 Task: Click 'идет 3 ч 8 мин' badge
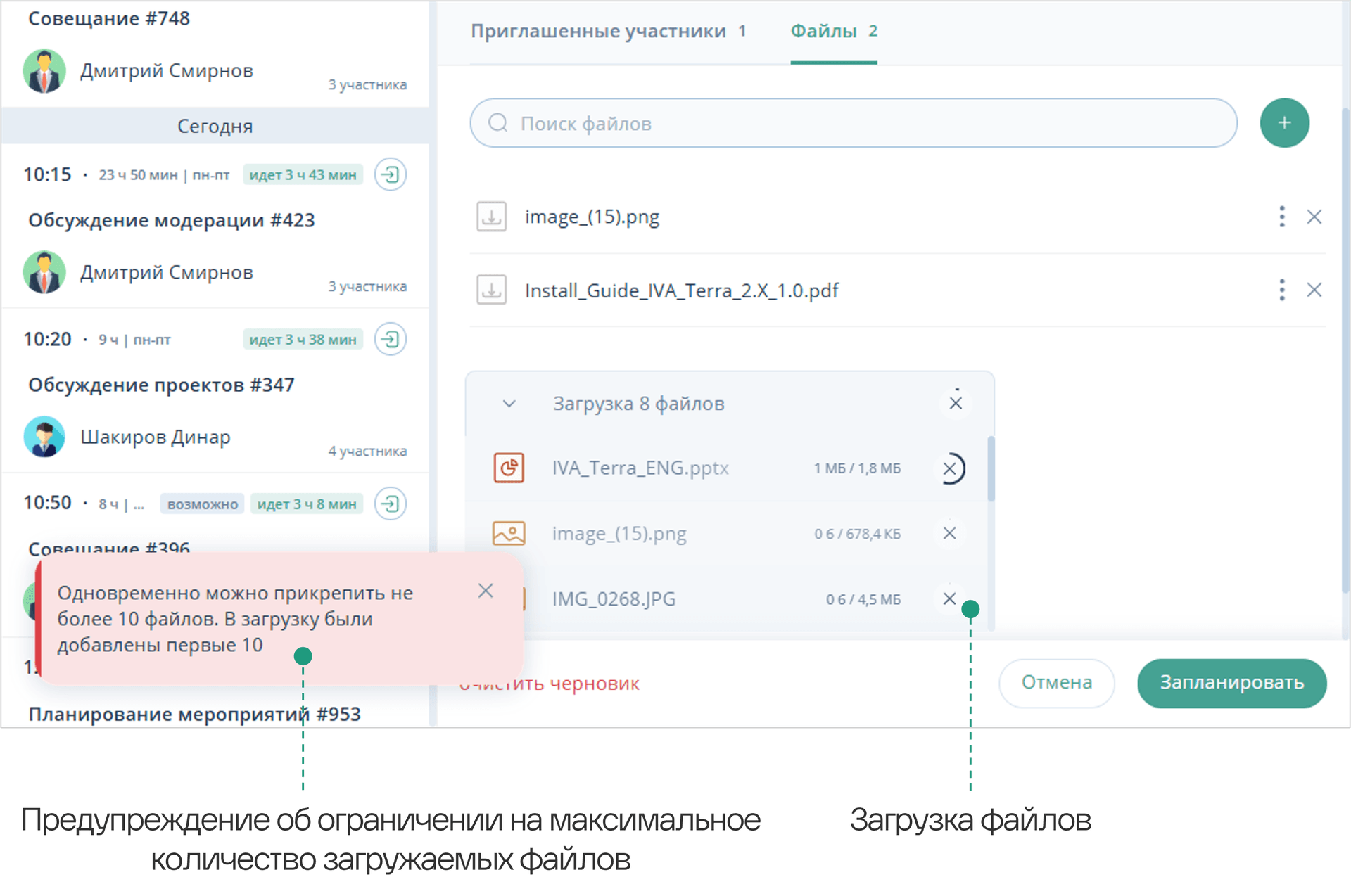coord(307,504)
